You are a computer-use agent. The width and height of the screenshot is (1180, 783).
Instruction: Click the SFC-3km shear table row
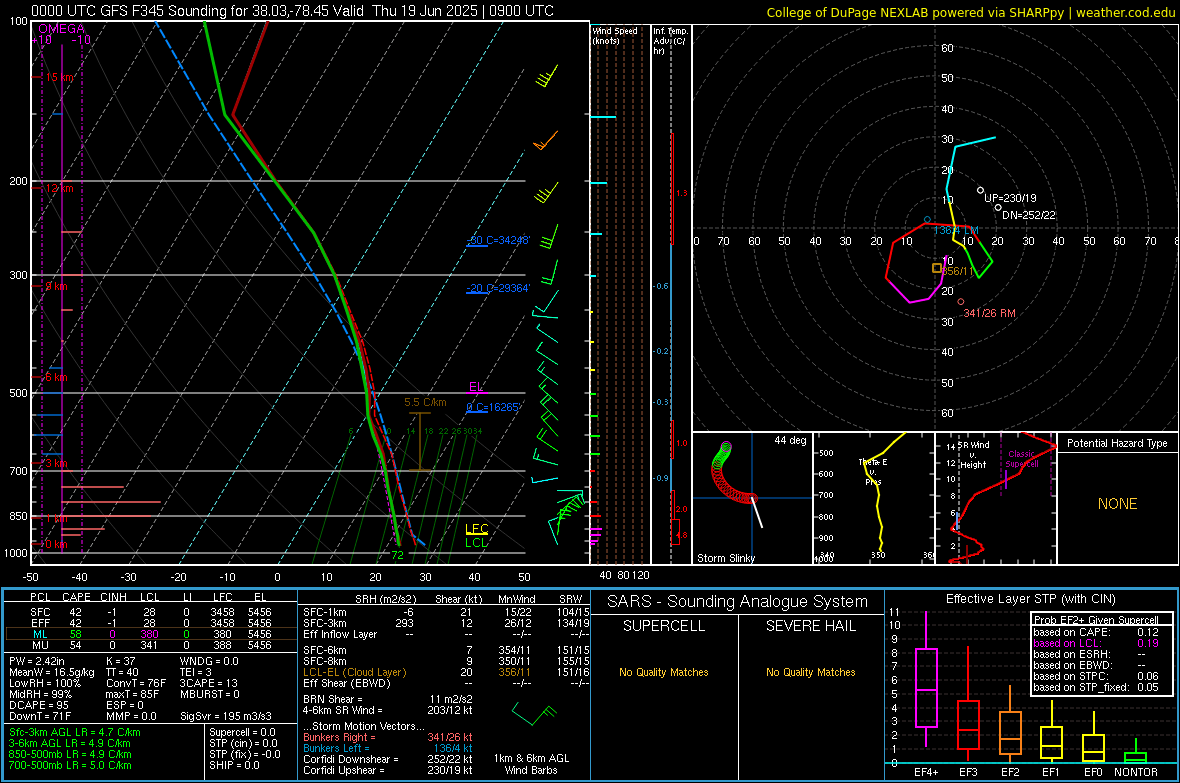coord(446,623)
